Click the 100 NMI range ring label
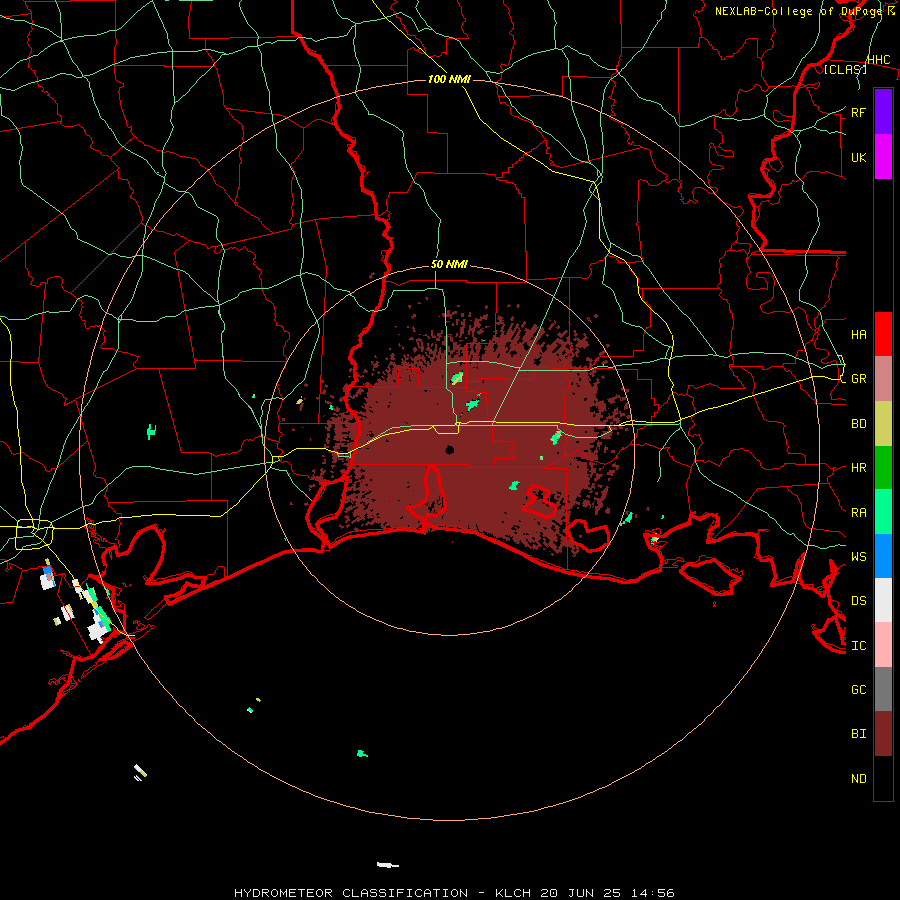This screenshot has height=900, width=900. pos(449,79)
